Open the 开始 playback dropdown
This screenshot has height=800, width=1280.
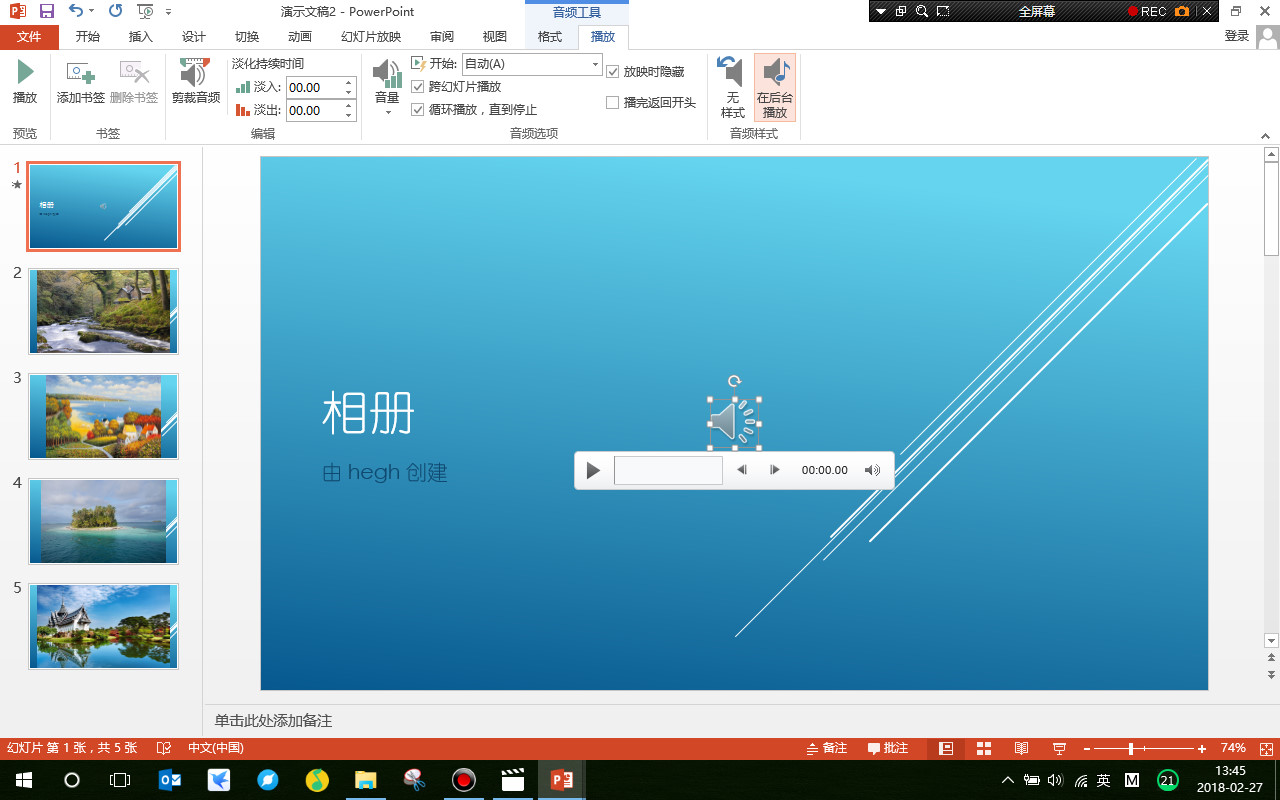click(593, 64)
